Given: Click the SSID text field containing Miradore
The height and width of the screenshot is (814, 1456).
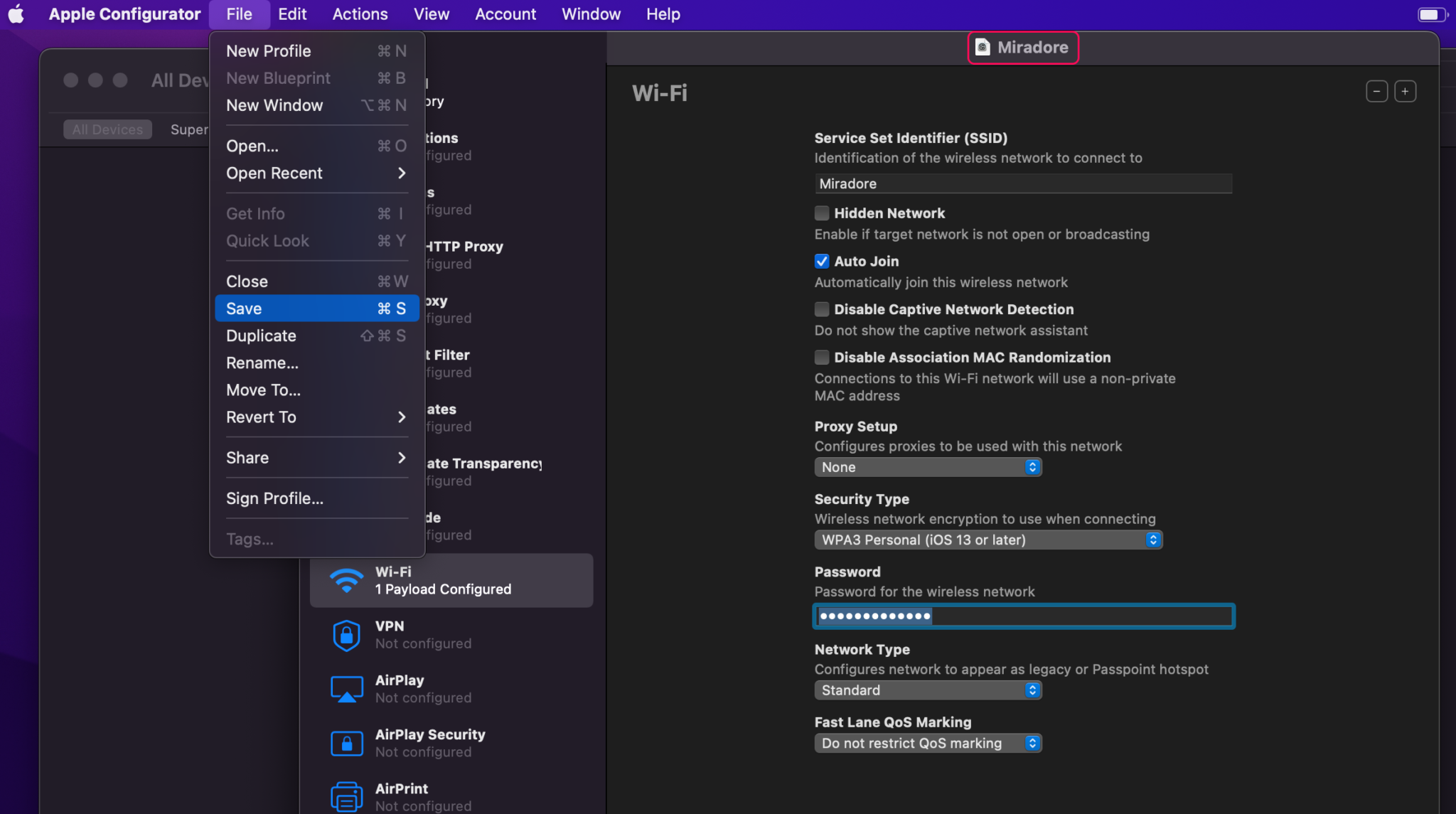Looking at the screenshot, I should click(1022, 183).
